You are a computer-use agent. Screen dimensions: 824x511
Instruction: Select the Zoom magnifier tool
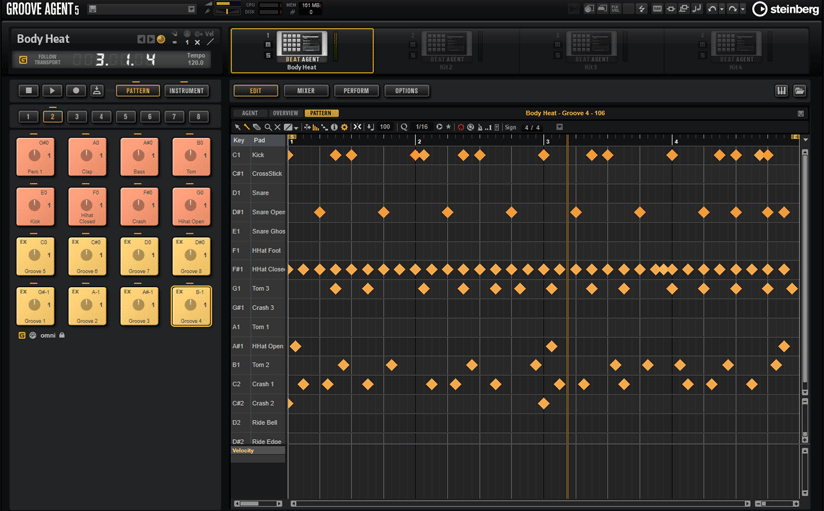(x=268, y=127)
